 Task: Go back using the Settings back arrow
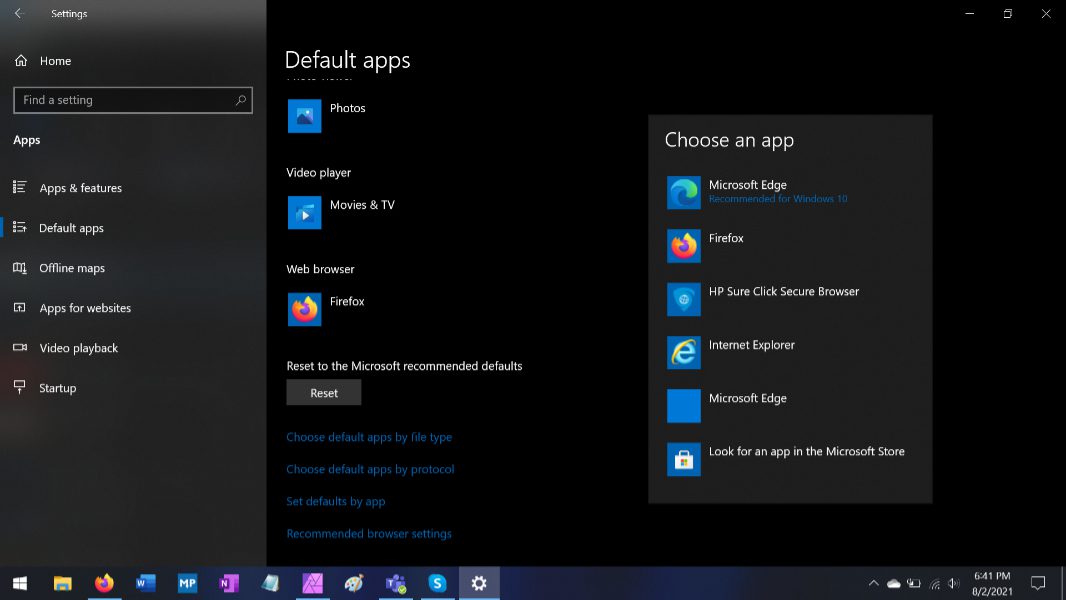[x=18, y=14]
